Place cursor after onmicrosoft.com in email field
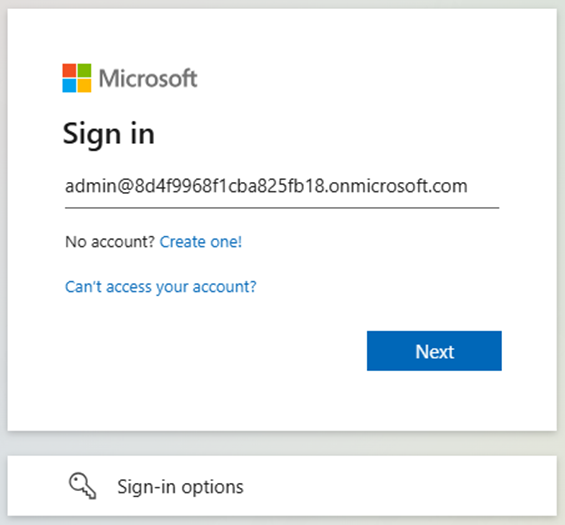The width and height of the screenshot is (565, 525). coord(470,187)
